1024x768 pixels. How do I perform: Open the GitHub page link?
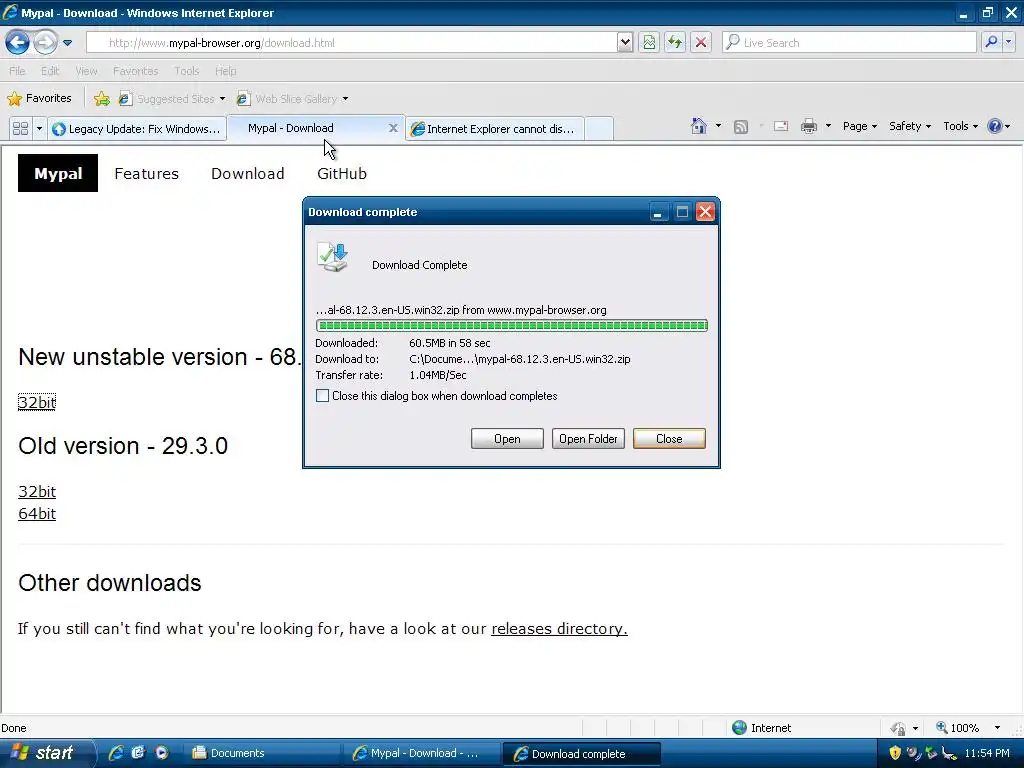tap(342, 174)
